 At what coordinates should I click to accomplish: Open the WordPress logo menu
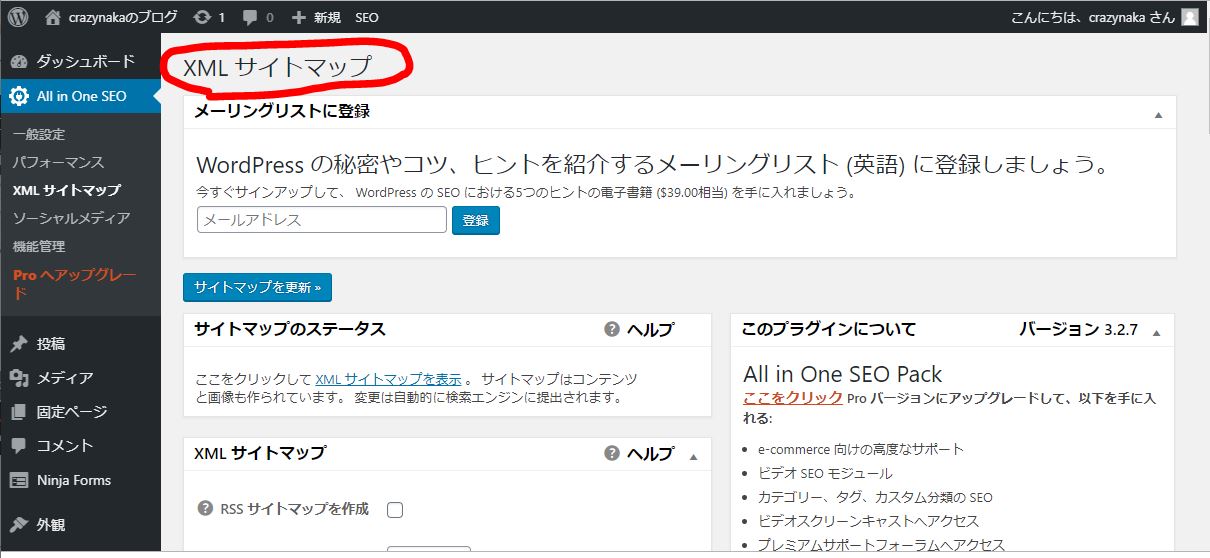point(18,16)
